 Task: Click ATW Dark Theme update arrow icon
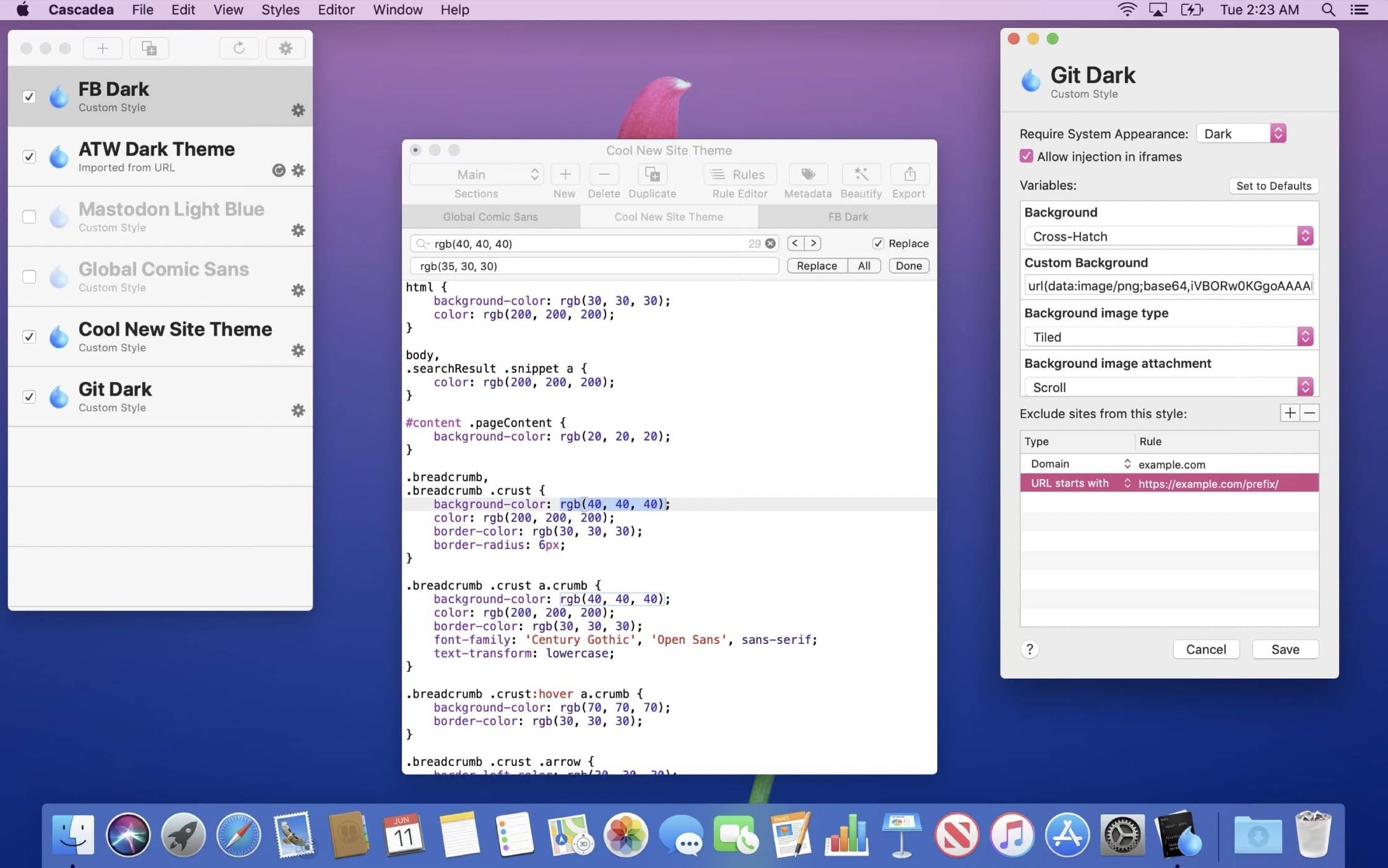point(279,170)
